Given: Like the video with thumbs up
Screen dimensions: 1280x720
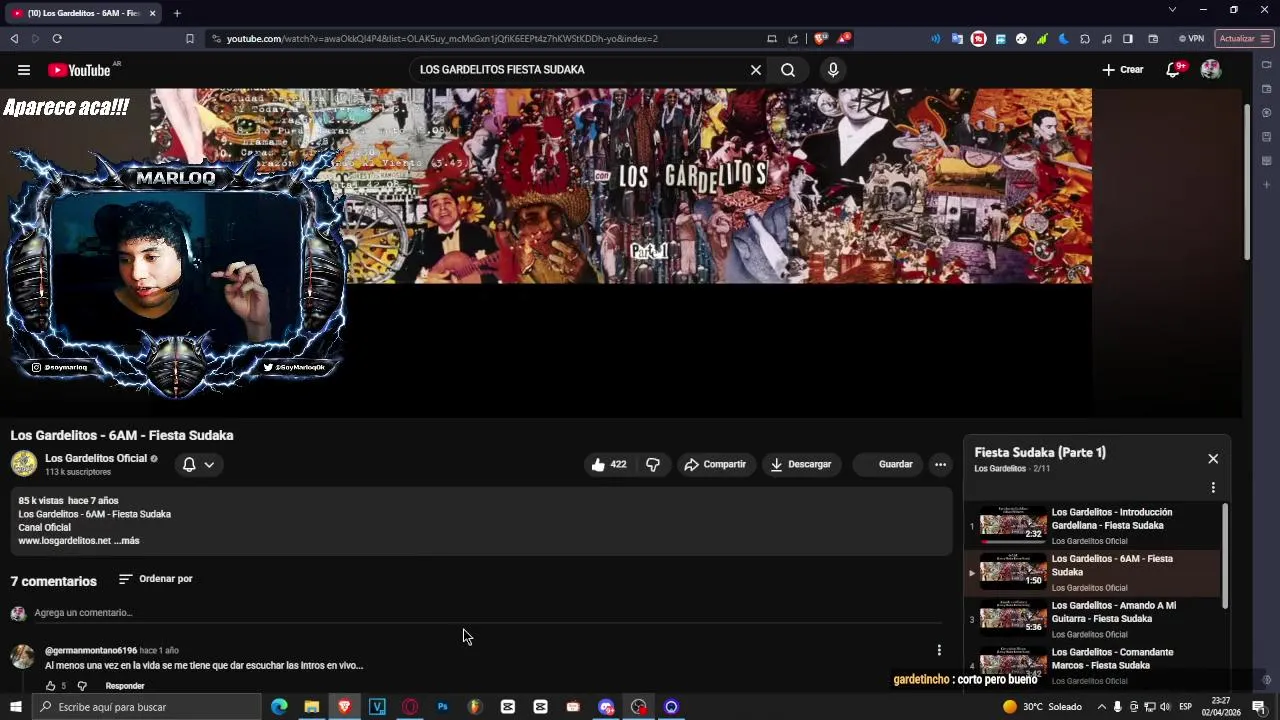Looking at the screenshot, I should (x=608, y=464).
